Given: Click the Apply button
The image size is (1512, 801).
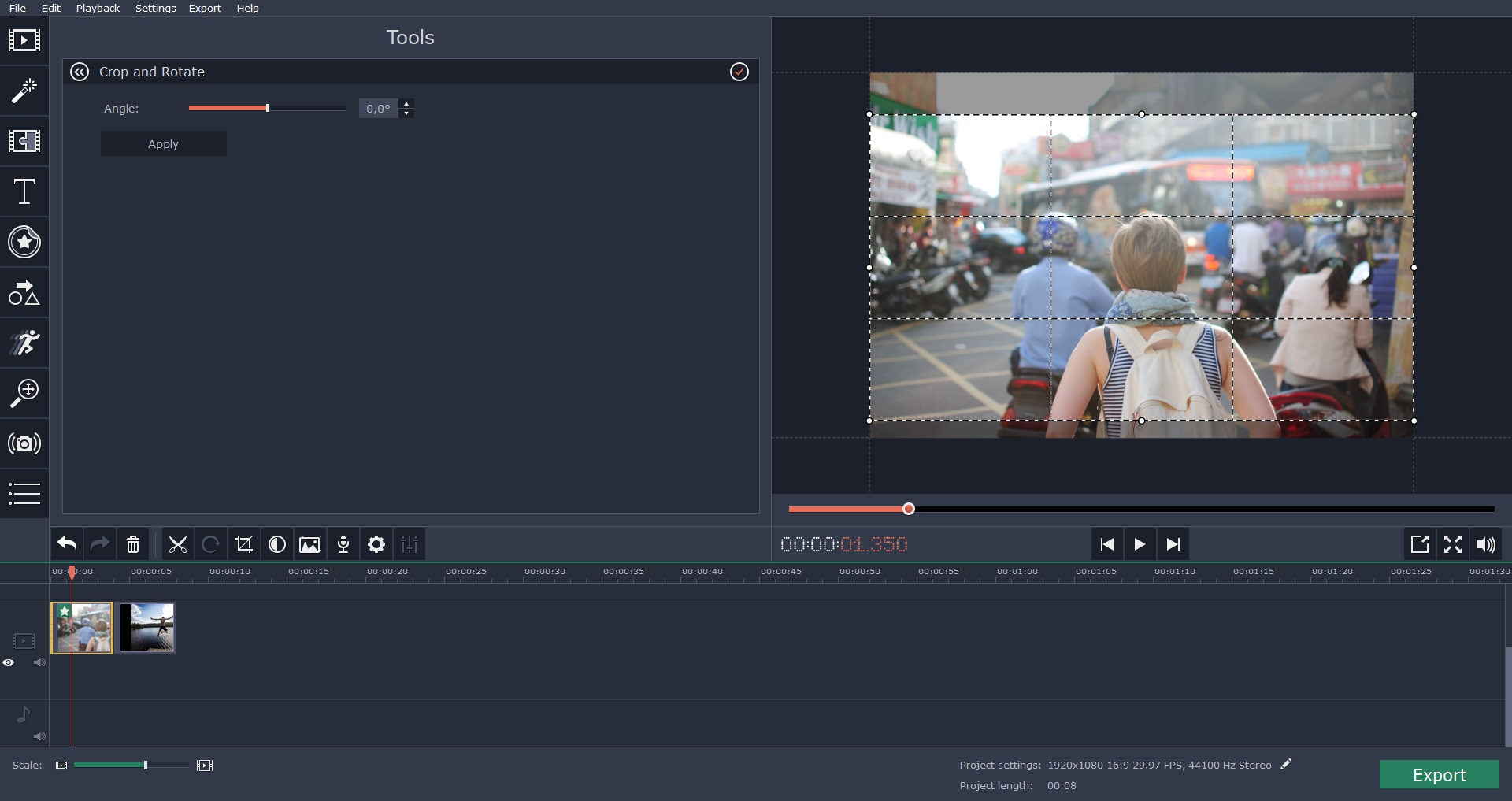Looking at the screenshot, I should tap(164, 143).
